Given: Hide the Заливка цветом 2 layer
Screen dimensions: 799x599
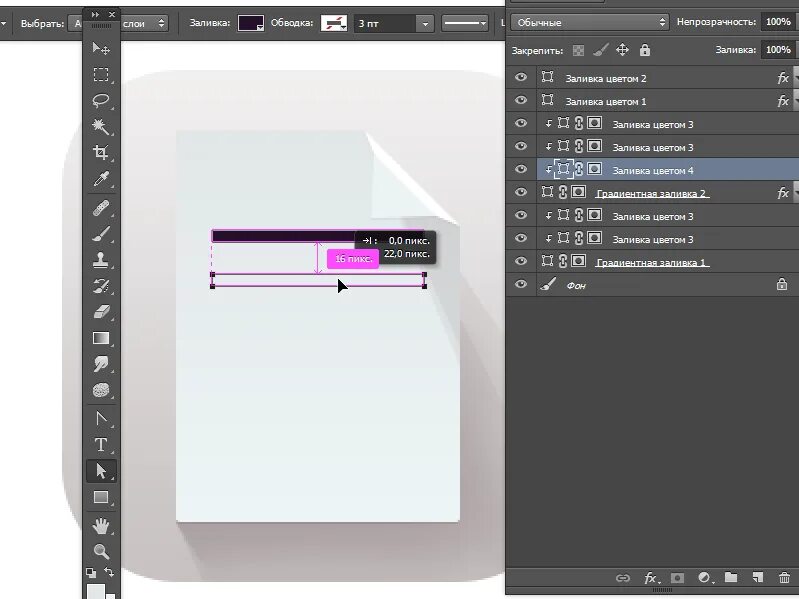Looking at the screenshot, I should pyautogui.click(x=521, y=77).
